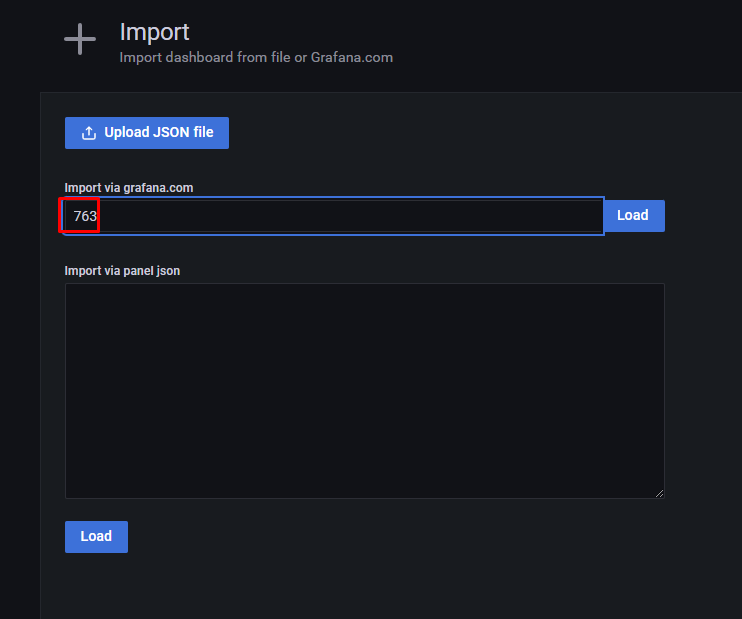This screenshot has width=742, height=619.
Task: Click the plus icon beside the Import title
Action: point(80,39)
